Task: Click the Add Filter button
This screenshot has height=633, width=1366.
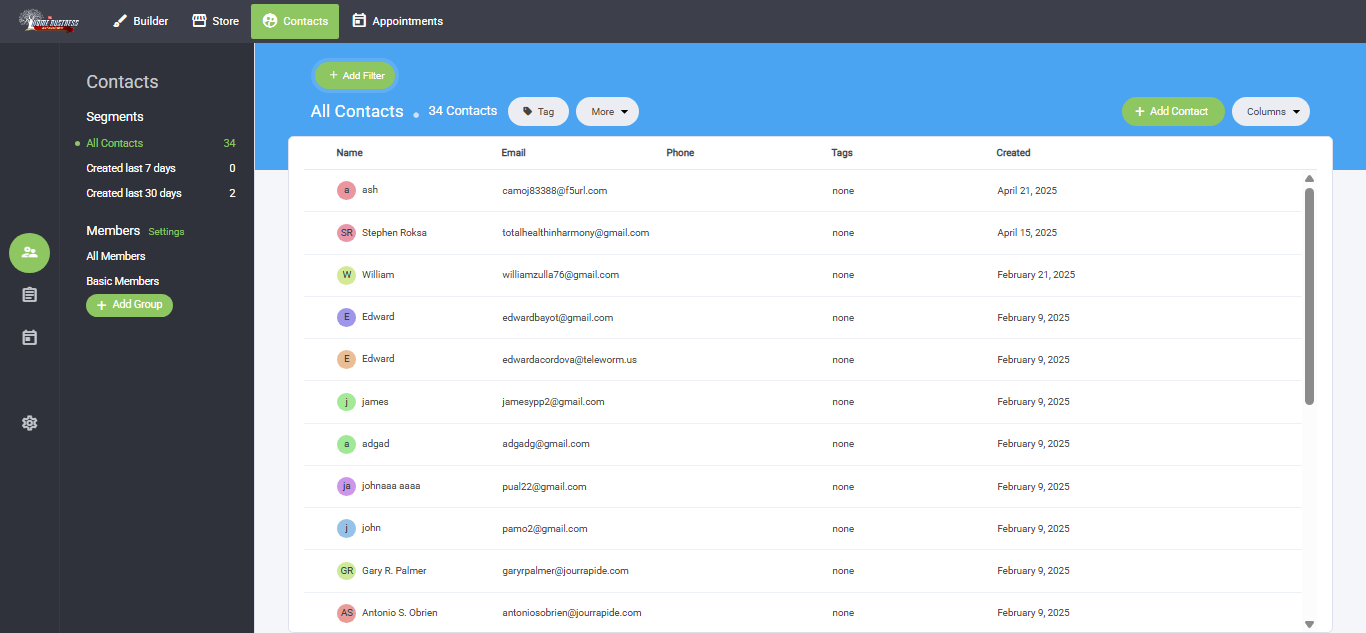Action: [356, 76]
